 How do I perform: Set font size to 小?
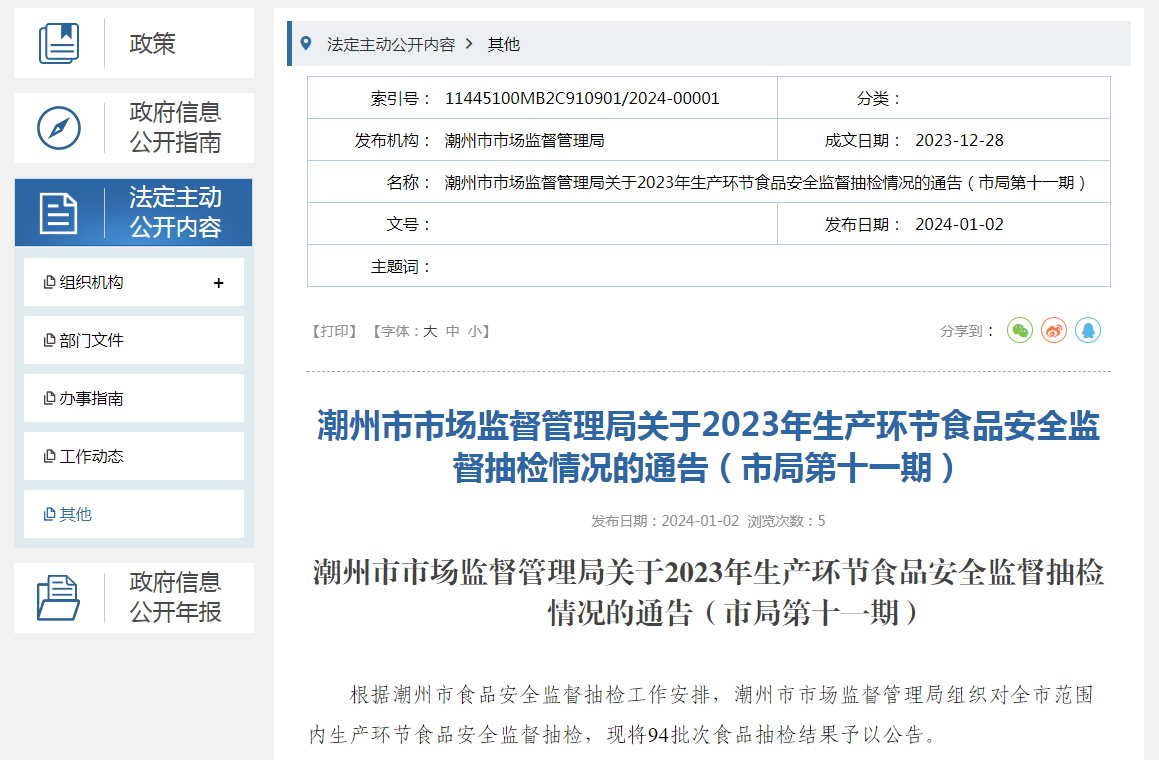pyautogui.click(x=475, y=331)
